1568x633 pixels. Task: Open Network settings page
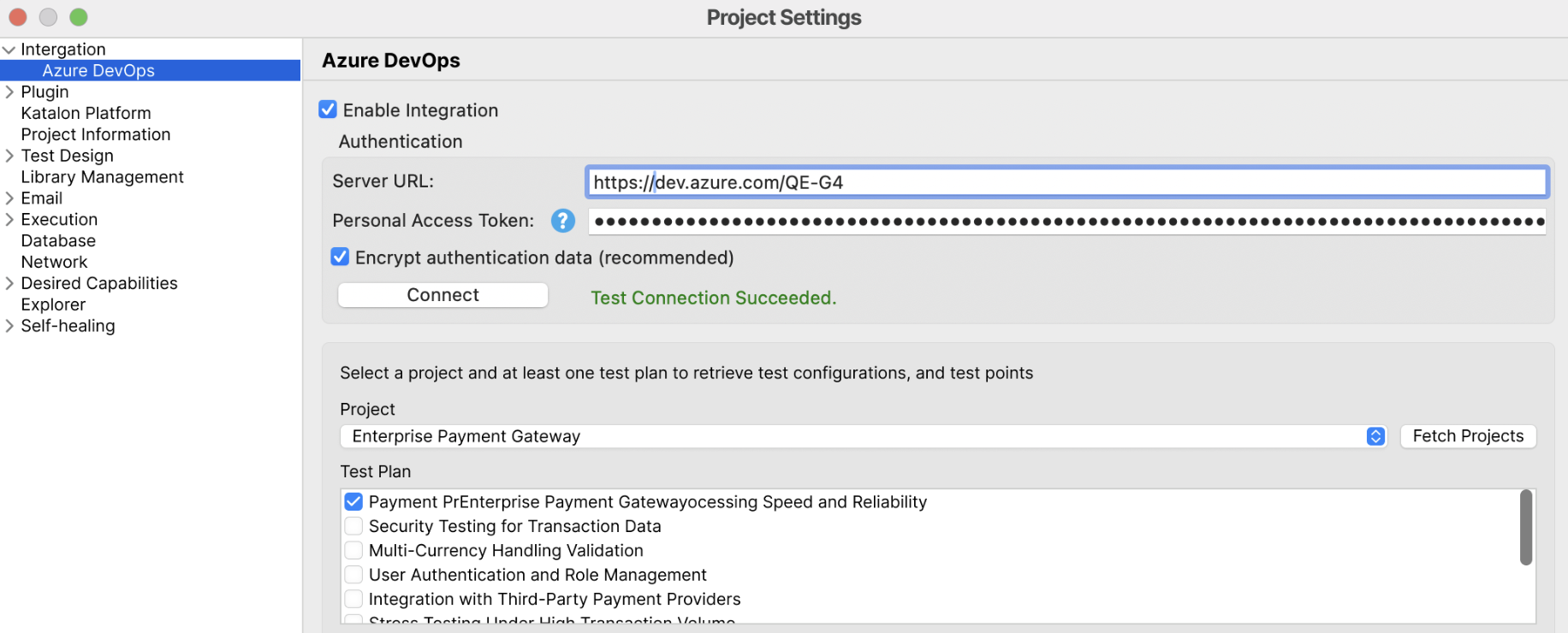pyautogui.click(x=54, y=262)
